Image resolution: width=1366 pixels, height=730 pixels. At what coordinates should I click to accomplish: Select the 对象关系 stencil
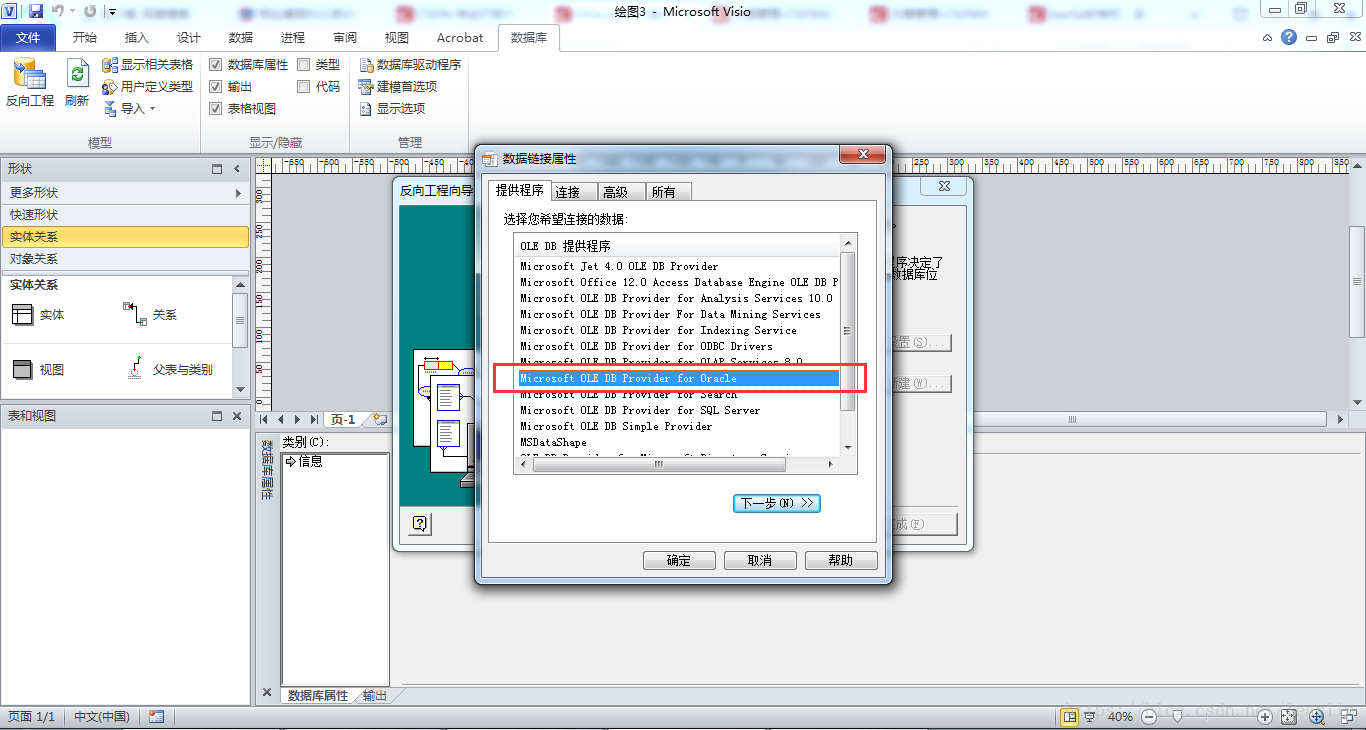point(124,259)
